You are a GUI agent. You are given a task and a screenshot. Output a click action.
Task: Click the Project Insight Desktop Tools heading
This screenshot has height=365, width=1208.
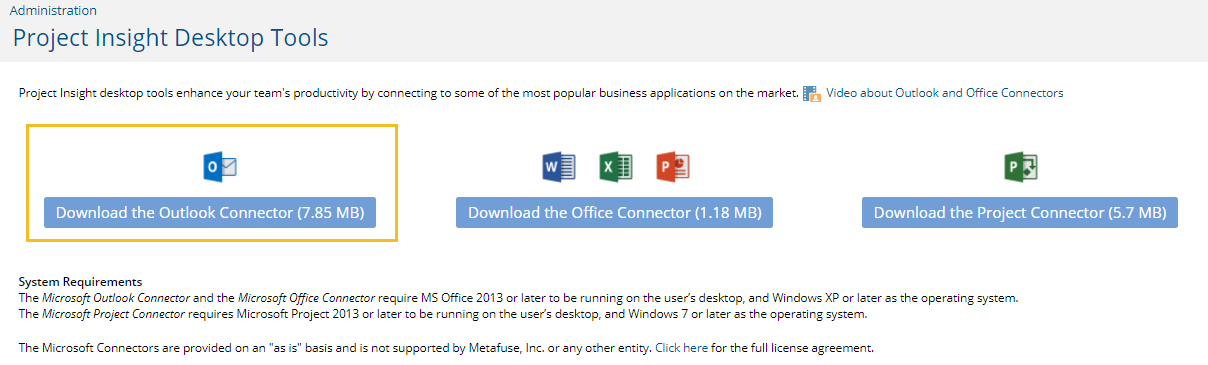pos(170,38)
